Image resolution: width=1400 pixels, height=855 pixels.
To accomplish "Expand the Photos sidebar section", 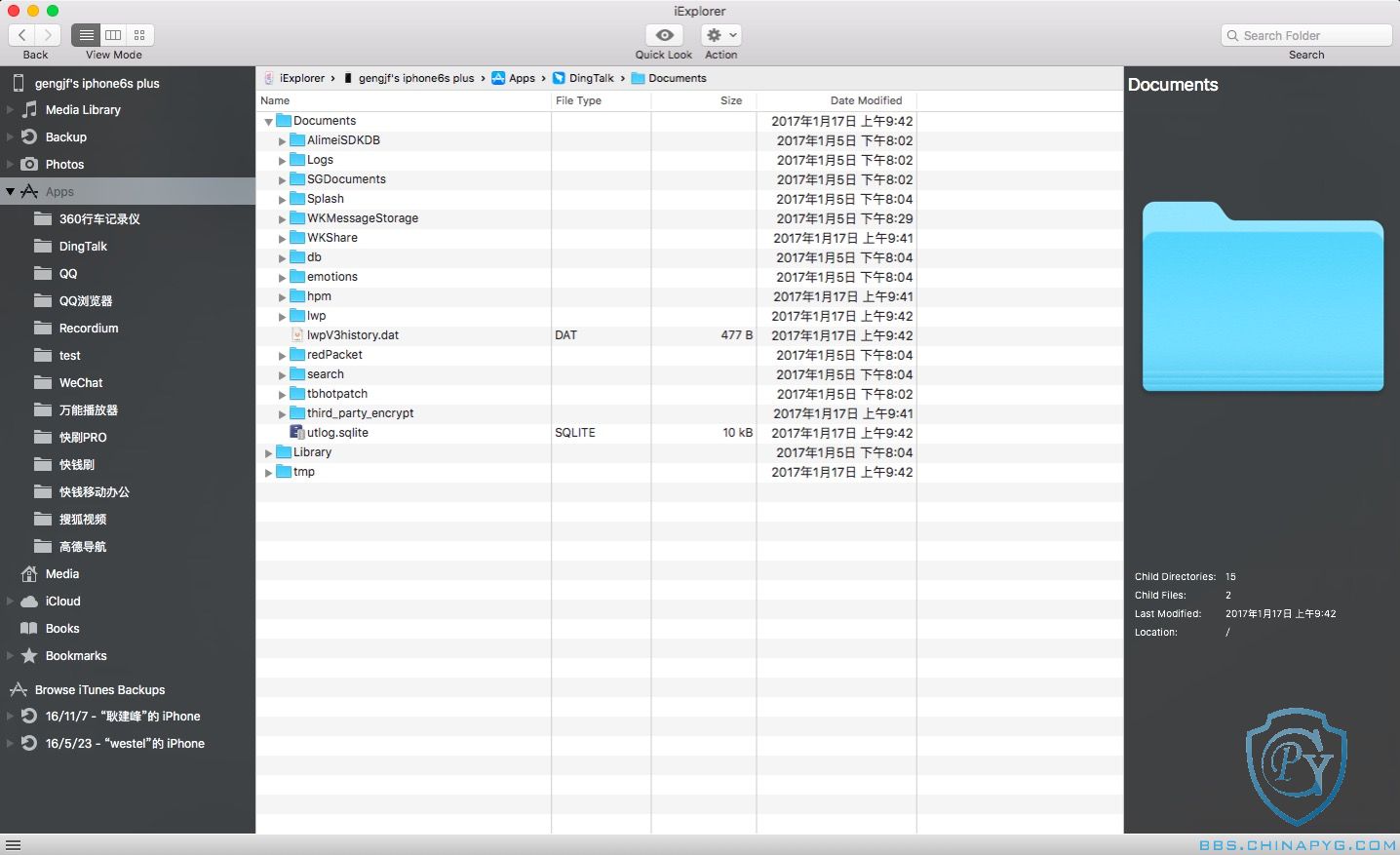I will (10, 164).
